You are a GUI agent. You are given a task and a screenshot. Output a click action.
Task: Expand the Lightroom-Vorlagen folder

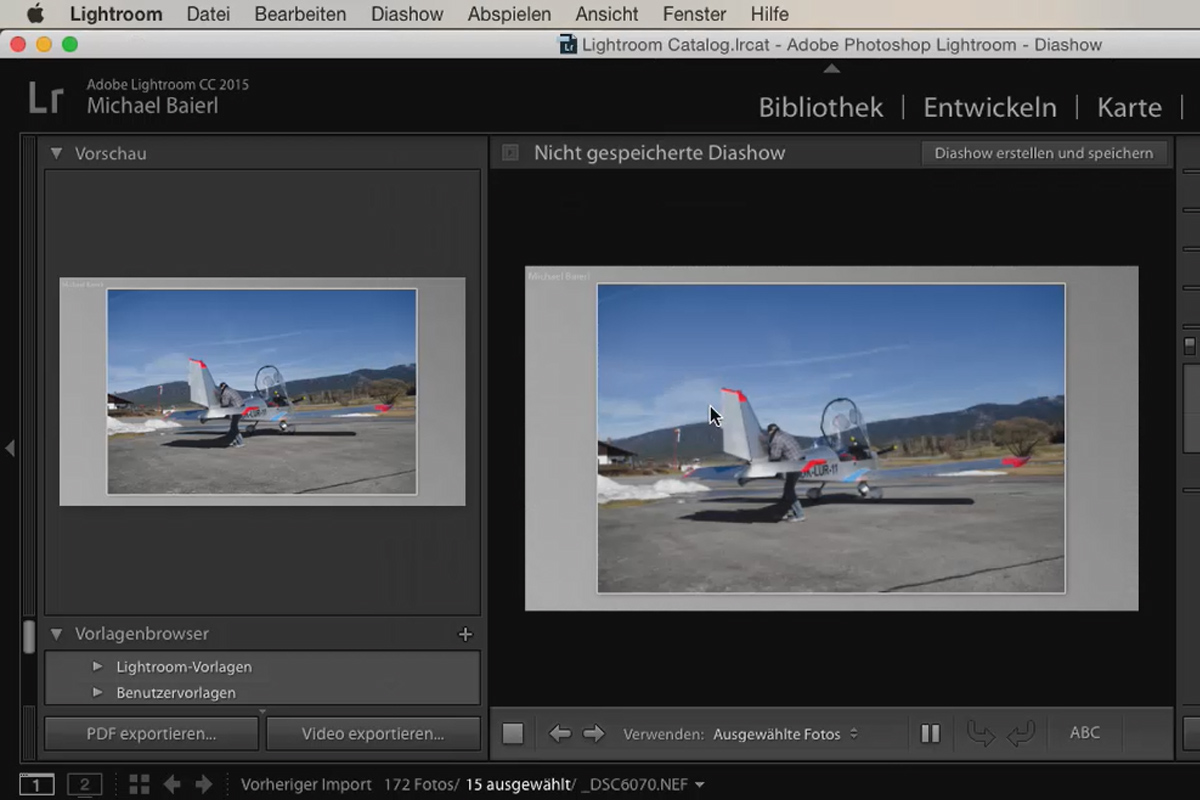pos(97,666)
